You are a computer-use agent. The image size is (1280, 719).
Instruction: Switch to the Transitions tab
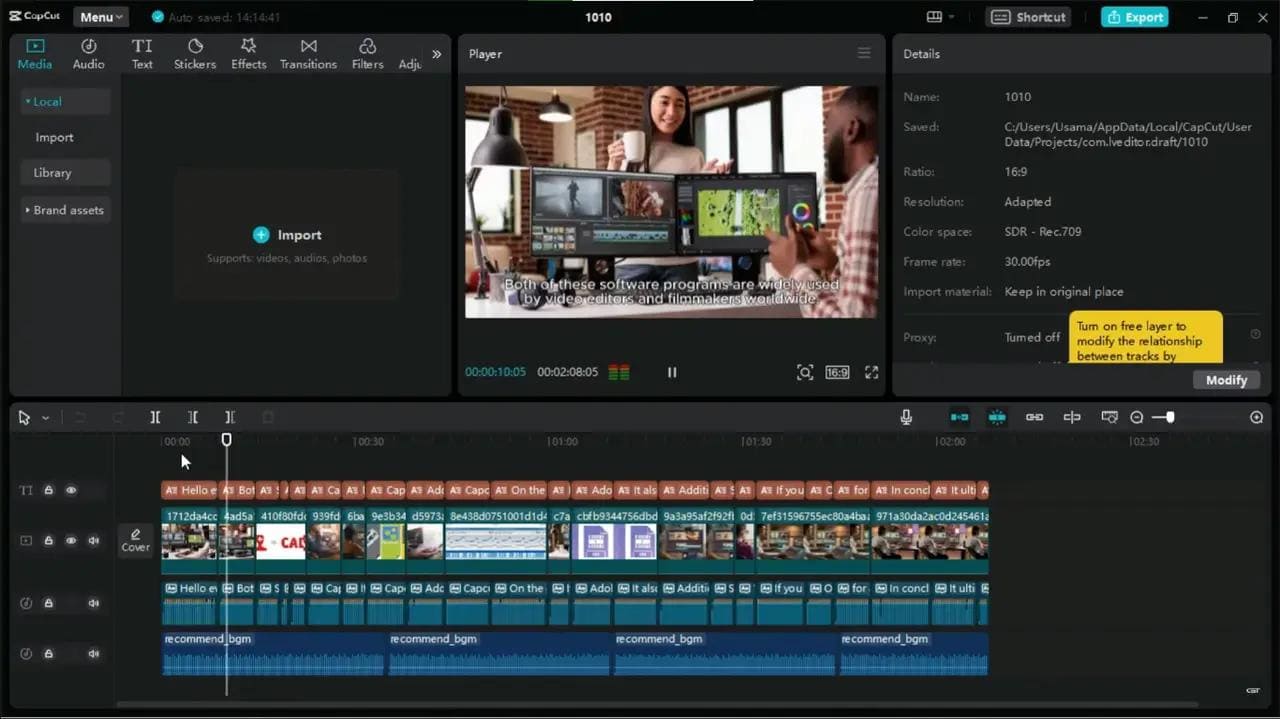[x=308, y=54]
